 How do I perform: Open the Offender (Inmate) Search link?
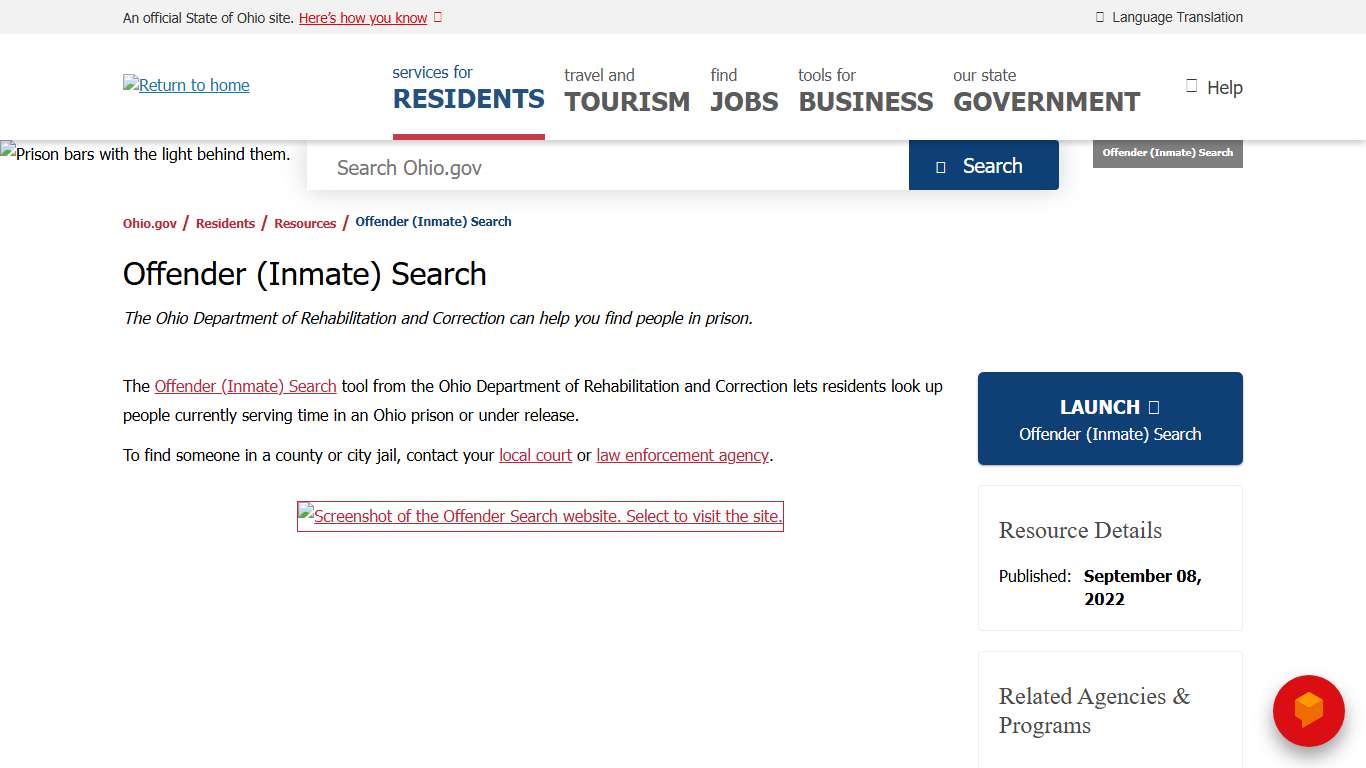pos(246,386)
